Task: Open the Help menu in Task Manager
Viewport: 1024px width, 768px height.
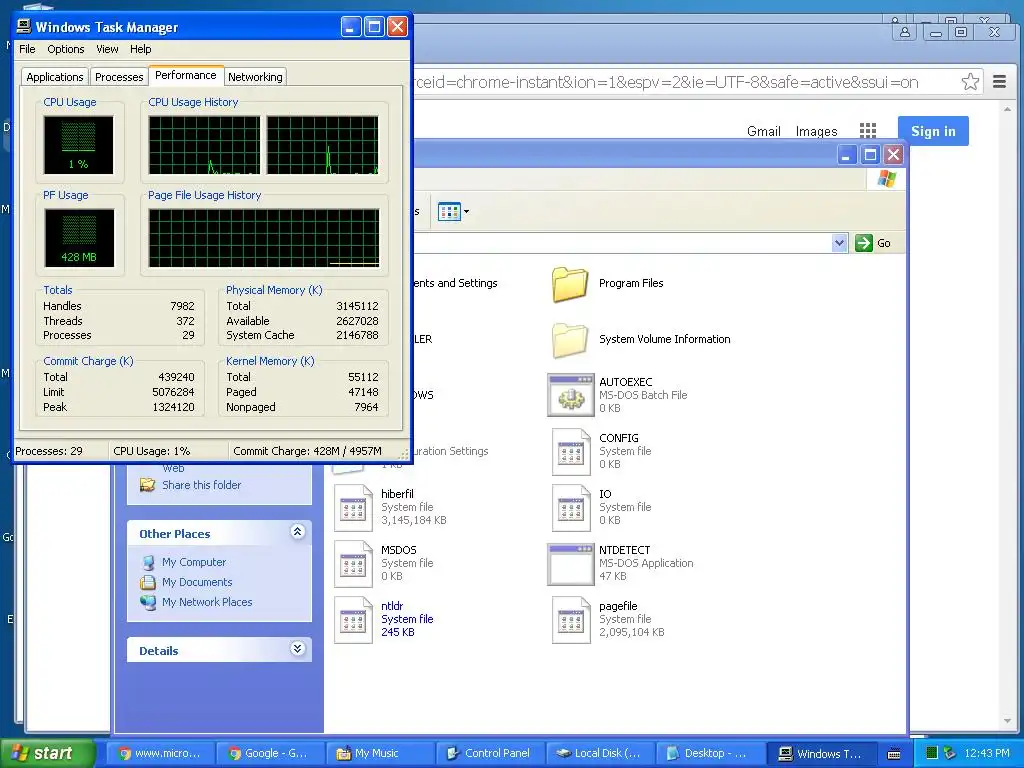Action: pyautogui.click(x=140, y=49)
